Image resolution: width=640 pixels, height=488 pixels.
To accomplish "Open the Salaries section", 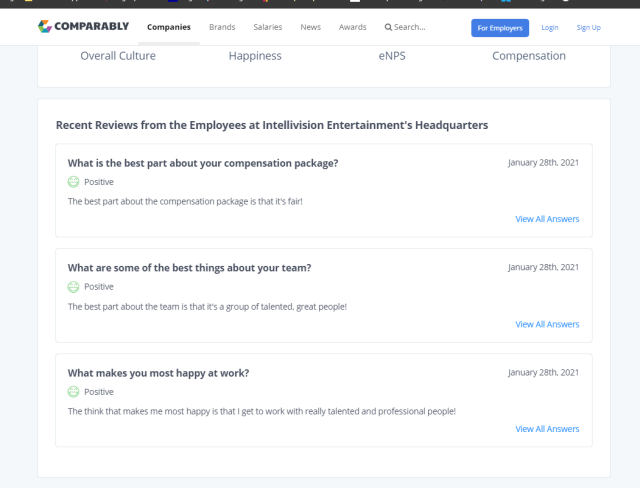I will (x=267, y=27).
